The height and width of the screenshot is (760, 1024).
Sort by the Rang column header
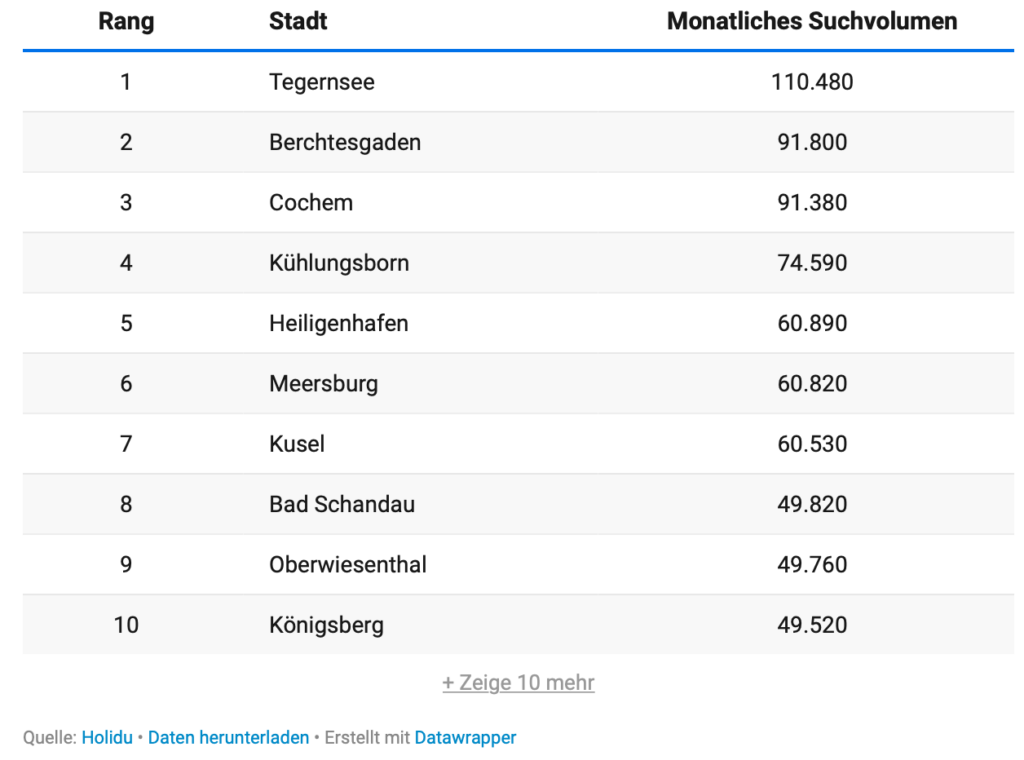(x=126, y=21)
